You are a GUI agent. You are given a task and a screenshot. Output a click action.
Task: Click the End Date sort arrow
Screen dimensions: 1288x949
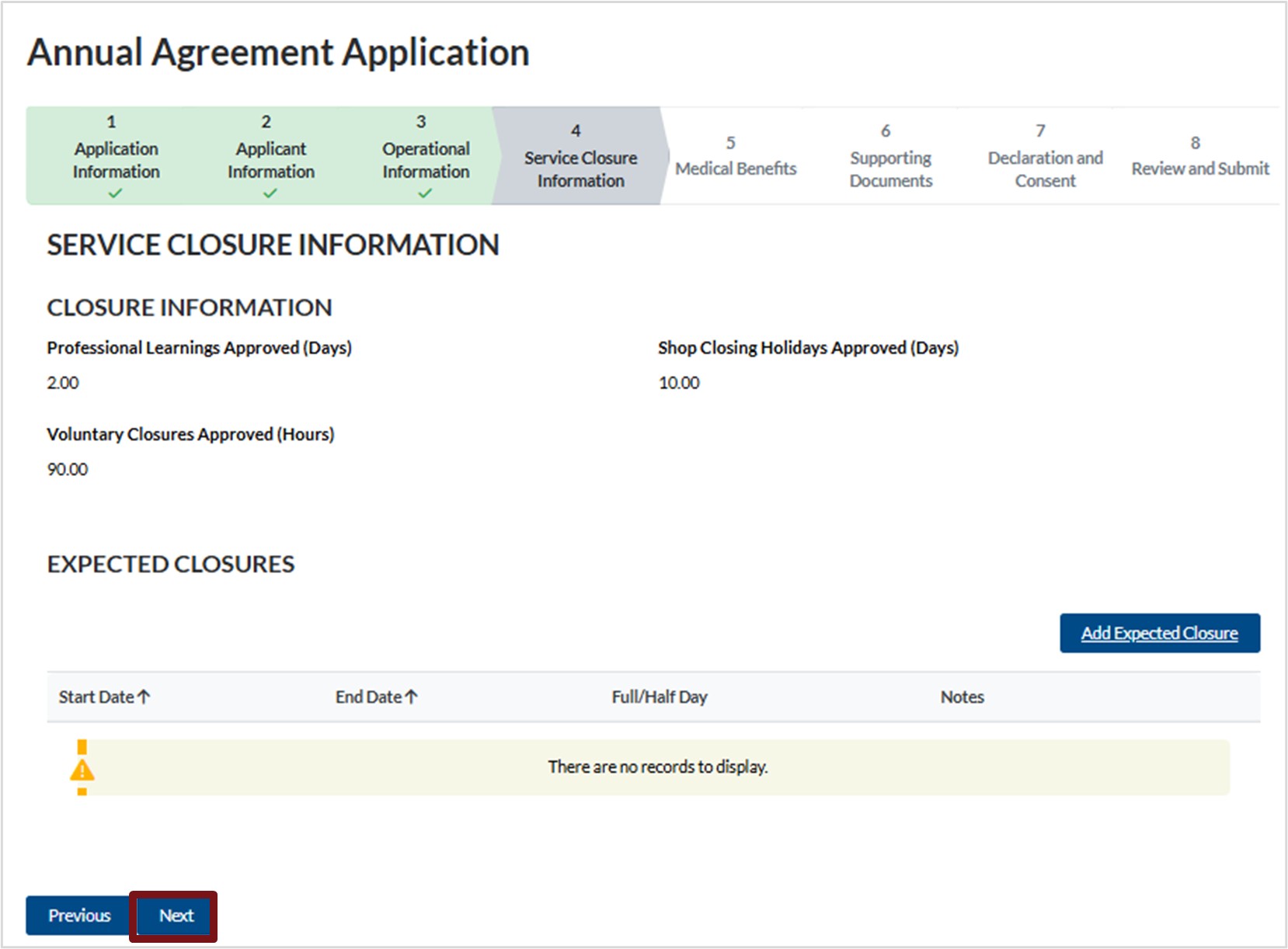point(411,697)
